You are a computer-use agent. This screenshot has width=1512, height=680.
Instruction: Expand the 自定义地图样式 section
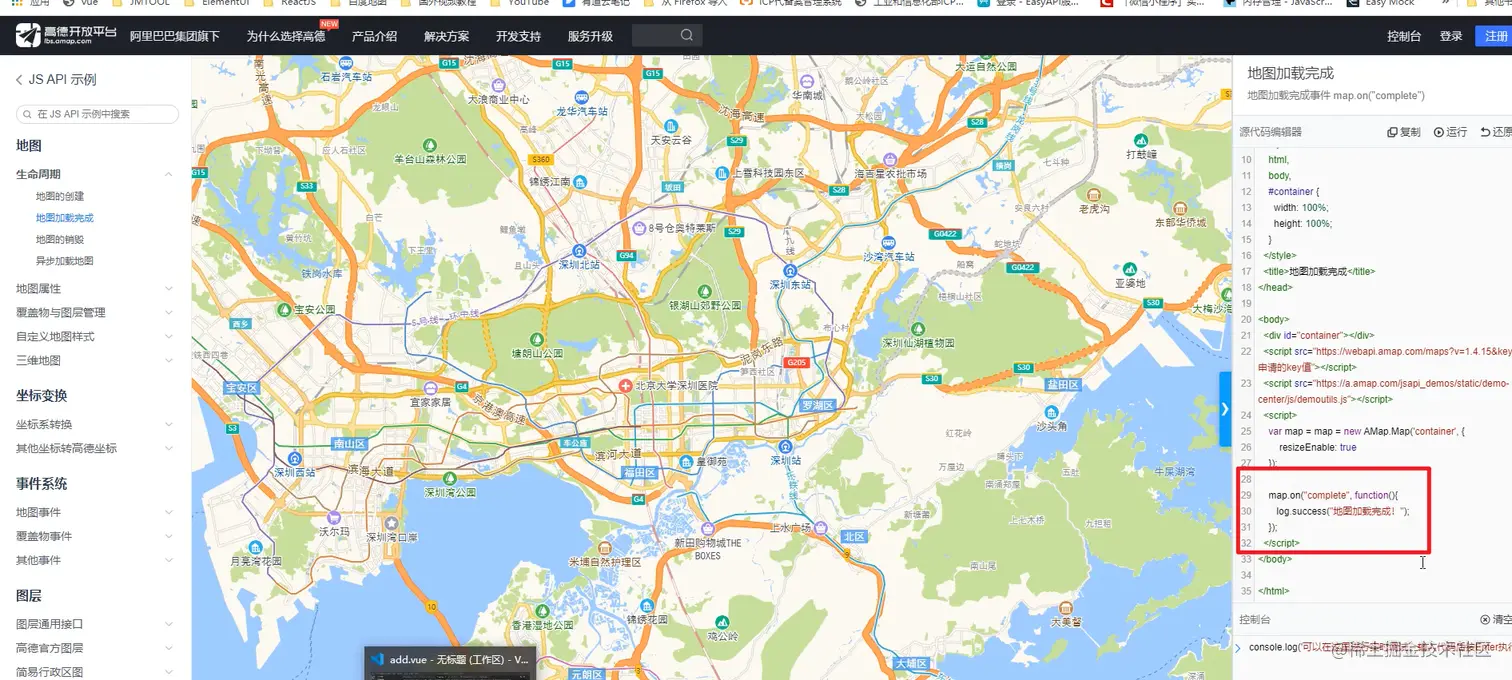(168, 337)
